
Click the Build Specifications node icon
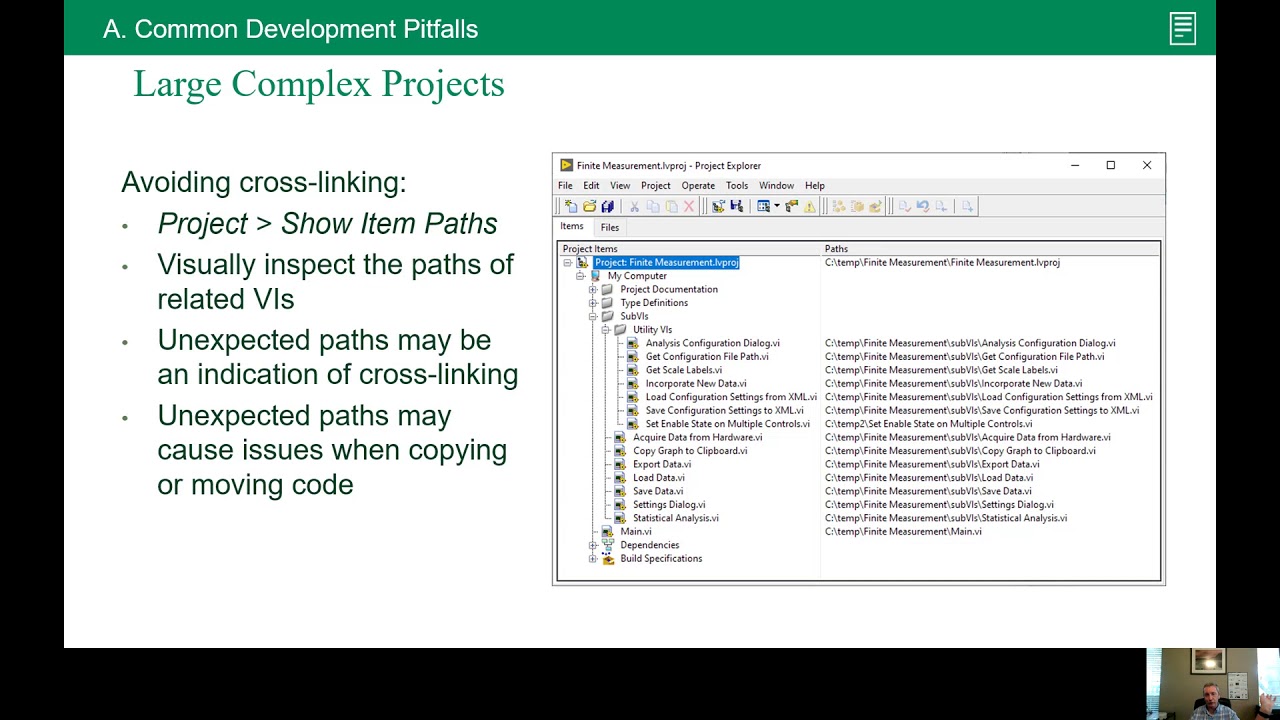[608, 559]
